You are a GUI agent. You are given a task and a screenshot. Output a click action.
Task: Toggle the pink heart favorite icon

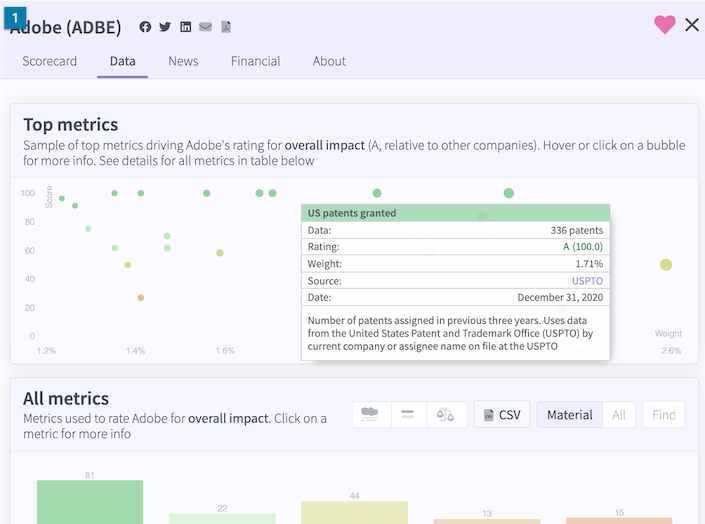665,25
